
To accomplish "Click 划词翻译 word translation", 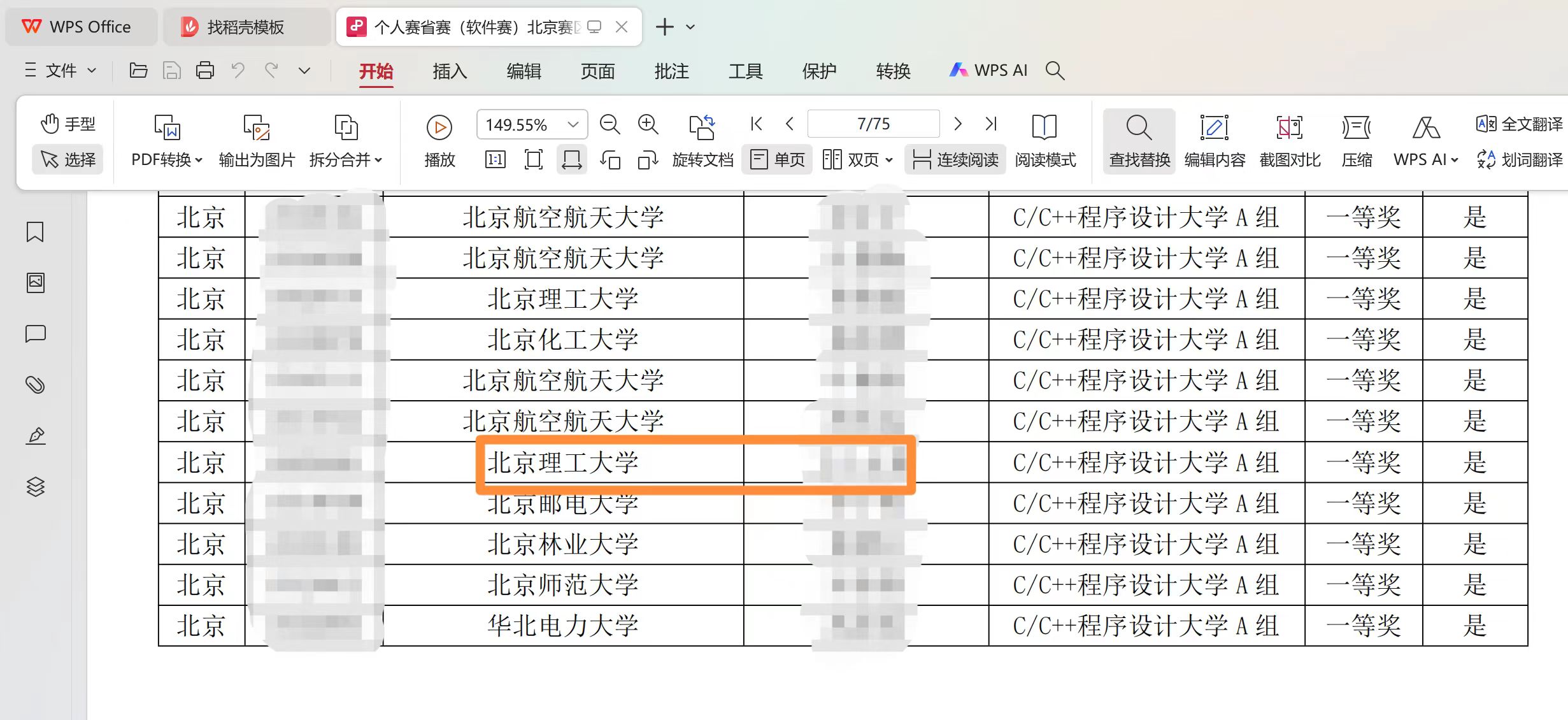I will click(1520, 159).
